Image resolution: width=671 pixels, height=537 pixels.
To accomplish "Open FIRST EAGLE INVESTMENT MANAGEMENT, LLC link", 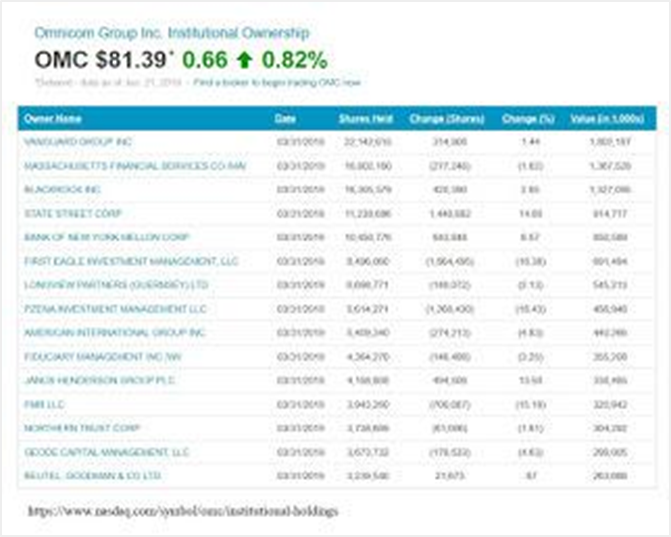I will point(131,261).
